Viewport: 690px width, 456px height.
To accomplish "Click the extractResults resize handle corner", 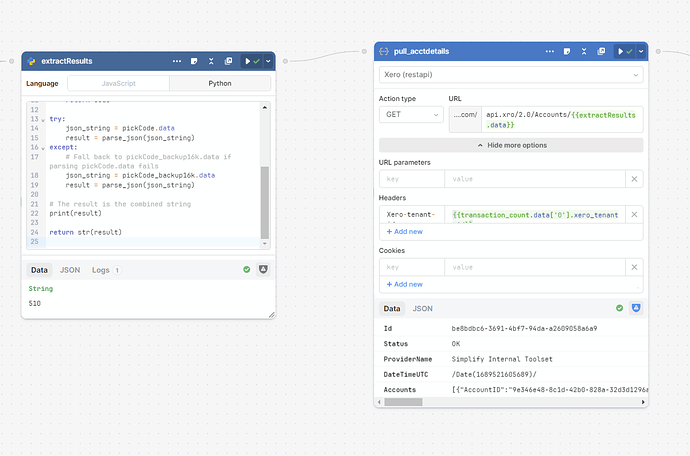I will [272, 314].
